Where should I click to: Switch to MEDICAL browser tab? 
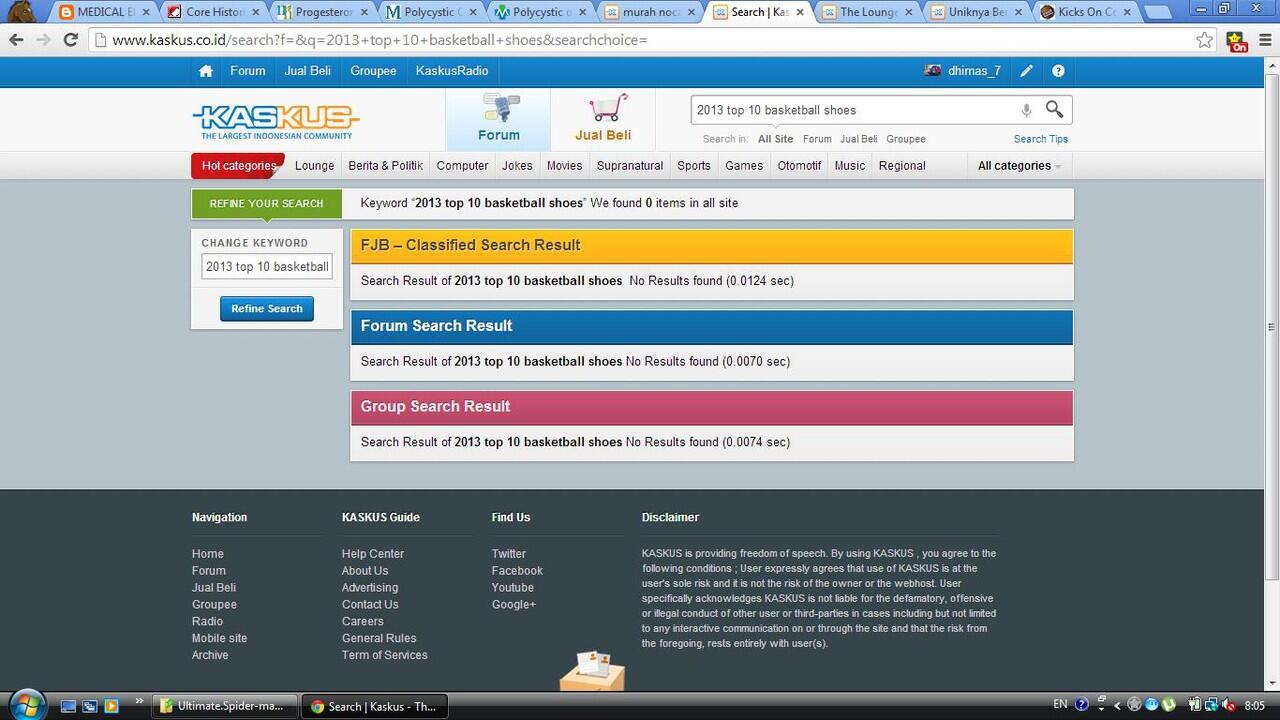[x=102, y=12]
